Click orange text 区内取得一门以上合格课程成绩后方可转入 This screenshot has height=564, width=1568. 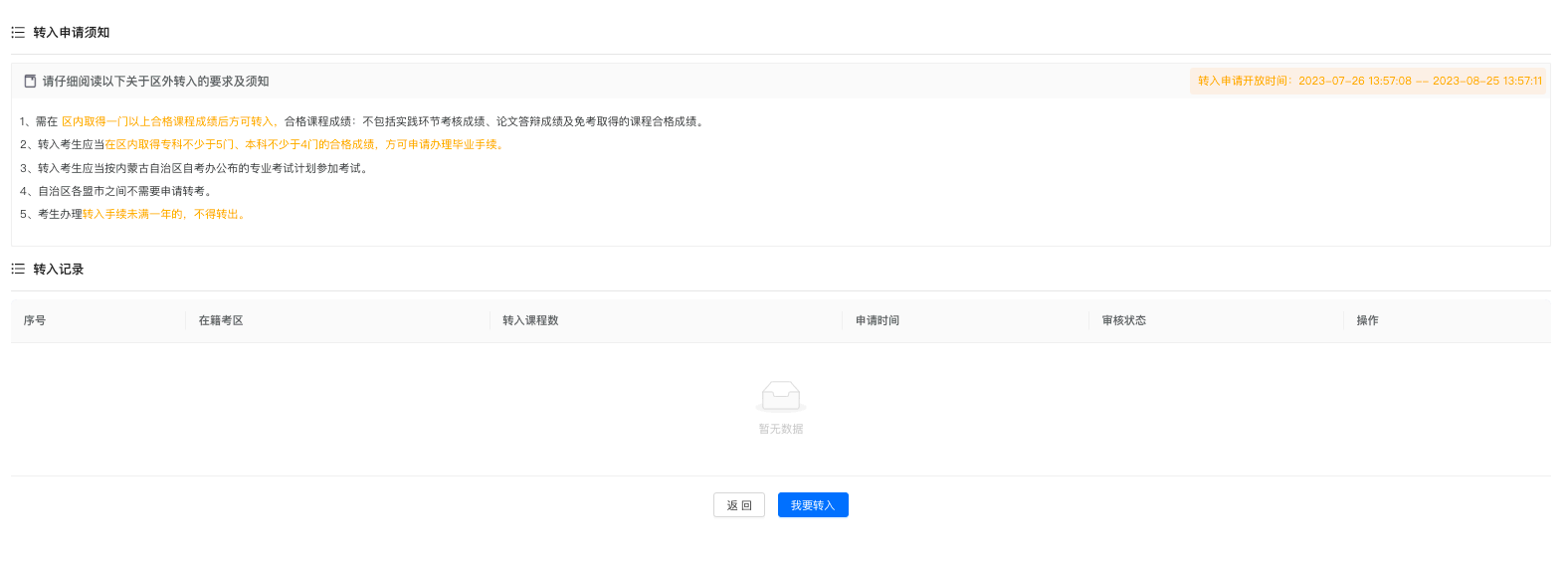(169, 121)
